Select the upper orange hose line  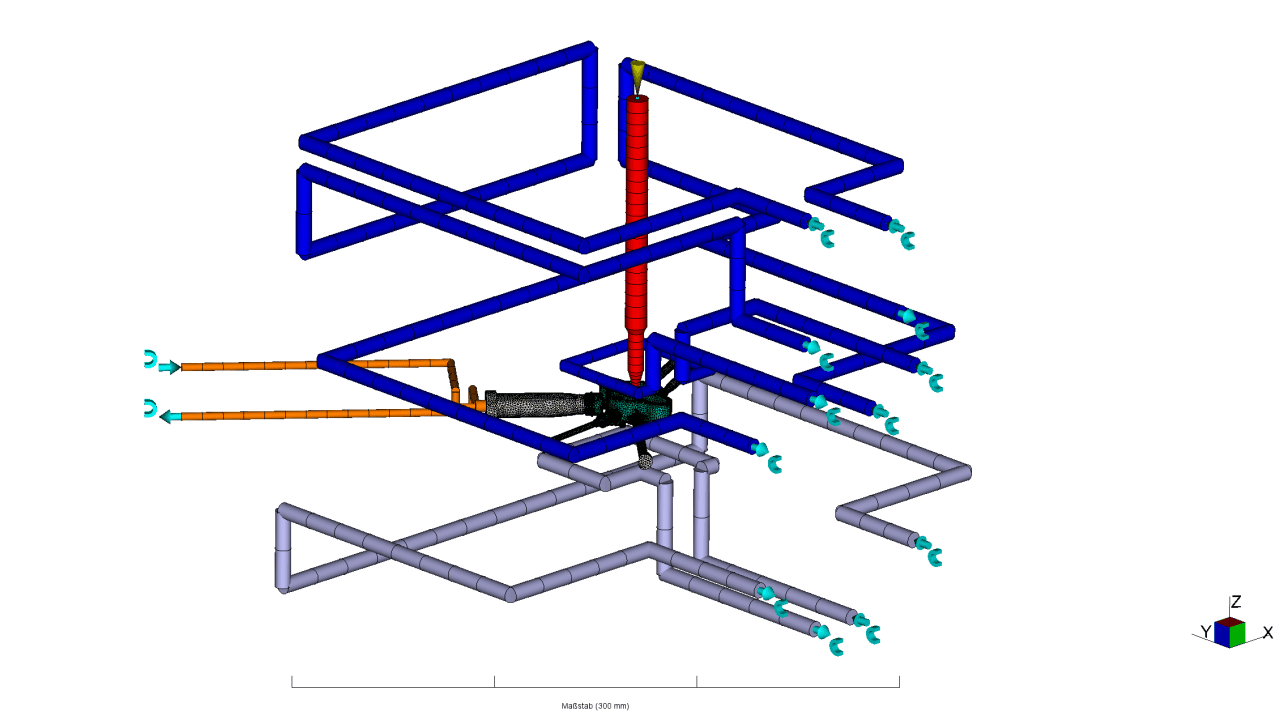[x=318, y=364]
